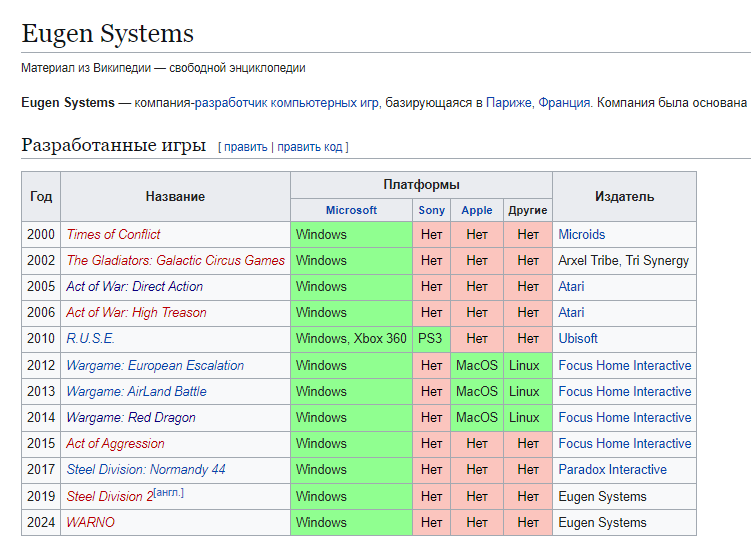The width and height of the screenshot is (751, 541).
Task: Select Sony 'Нет' cell in 2012 row
Action: [431, 365]
